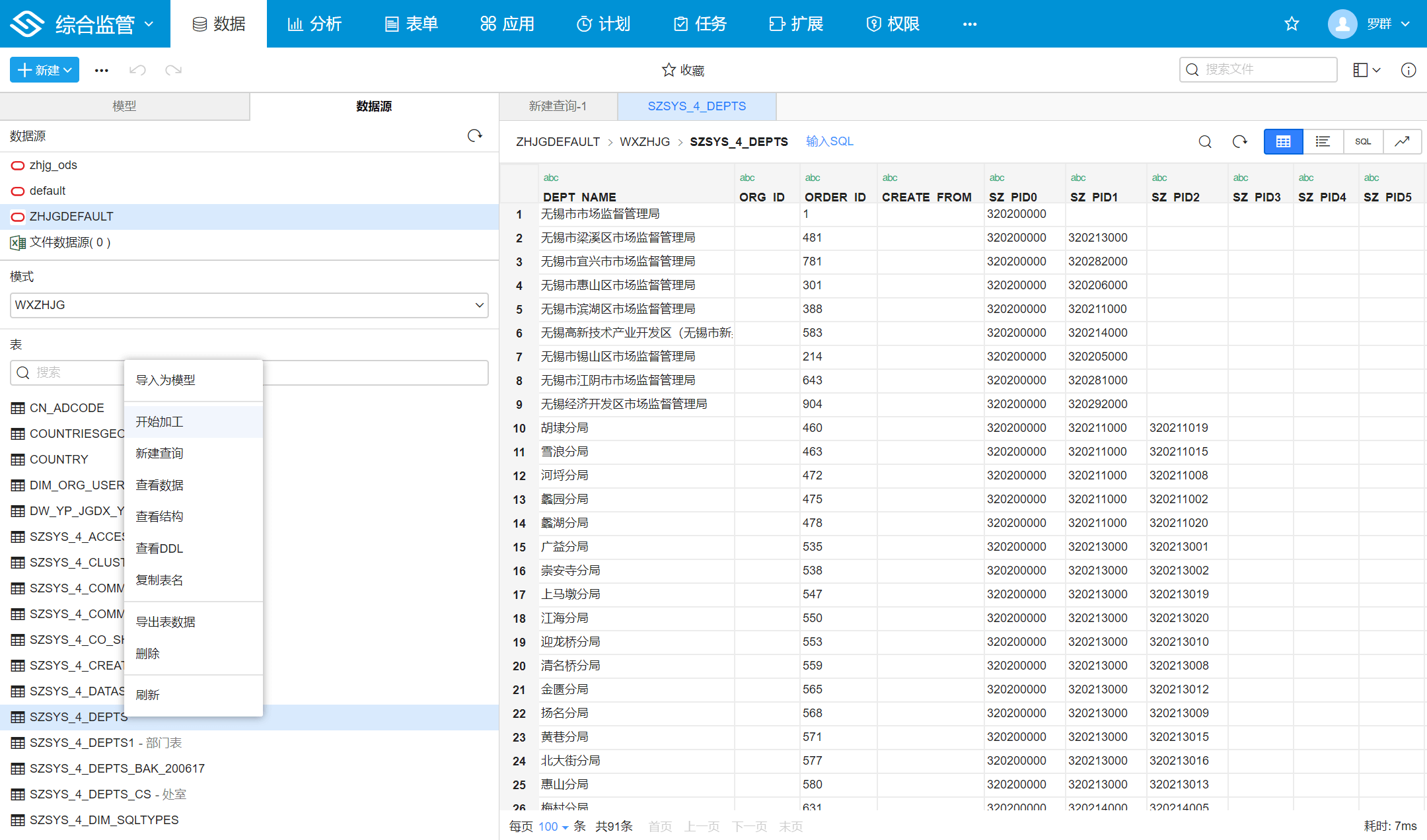Open the trend chart view
Viewport: 1427px width, 840px height.
point(1403,141)
